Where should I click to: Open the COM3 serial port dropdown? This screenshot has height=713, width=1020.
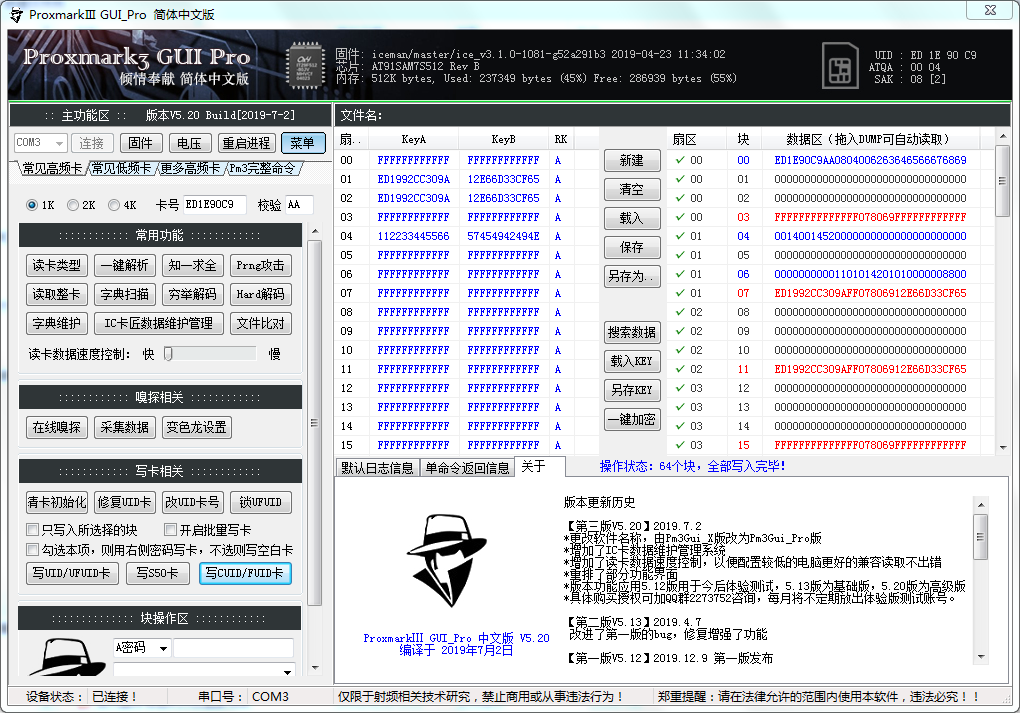tap(37, 143)
